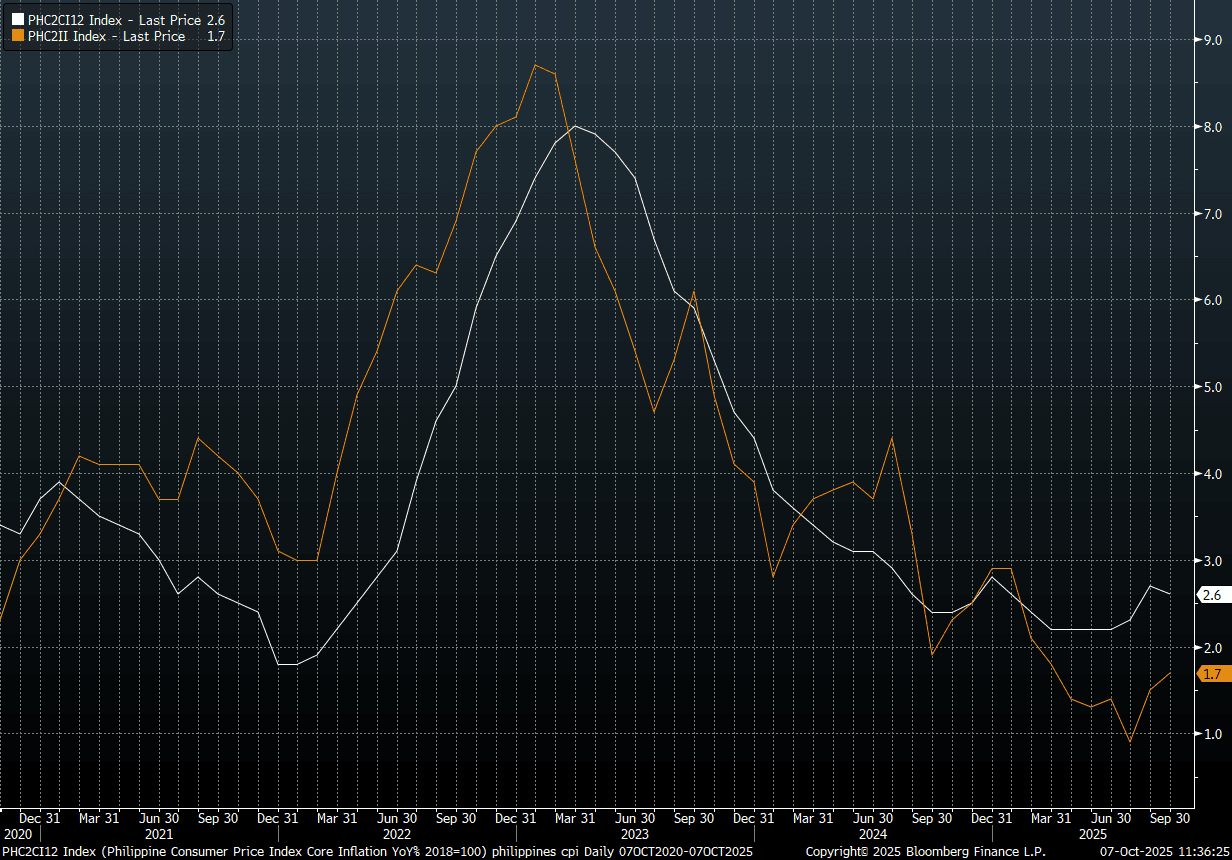The image size is (1232, 860).
Task: Click the 9.0 y-axis label
Action: (x=1212, y=40)
